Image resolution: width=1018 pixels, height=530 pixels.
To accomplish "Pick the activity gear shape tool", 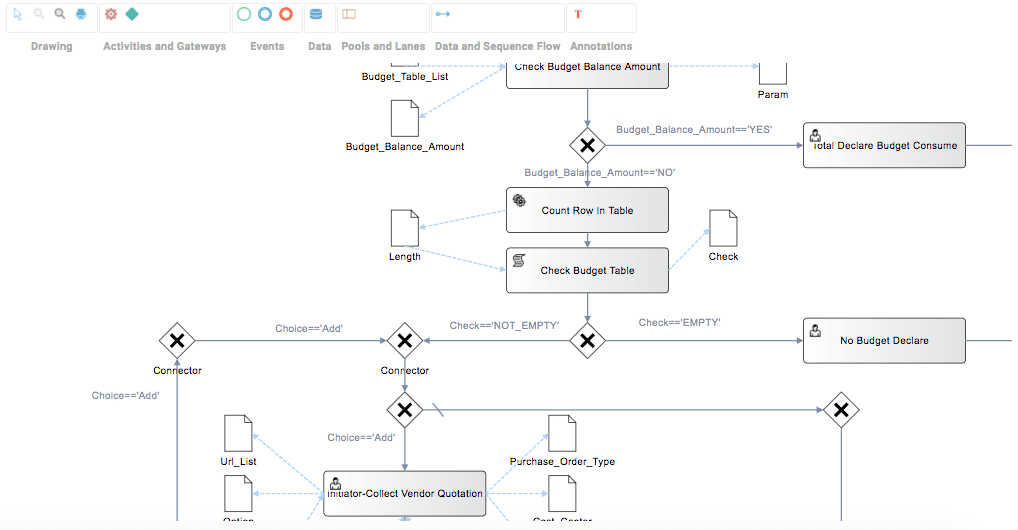I will click(x=111, y=14).
